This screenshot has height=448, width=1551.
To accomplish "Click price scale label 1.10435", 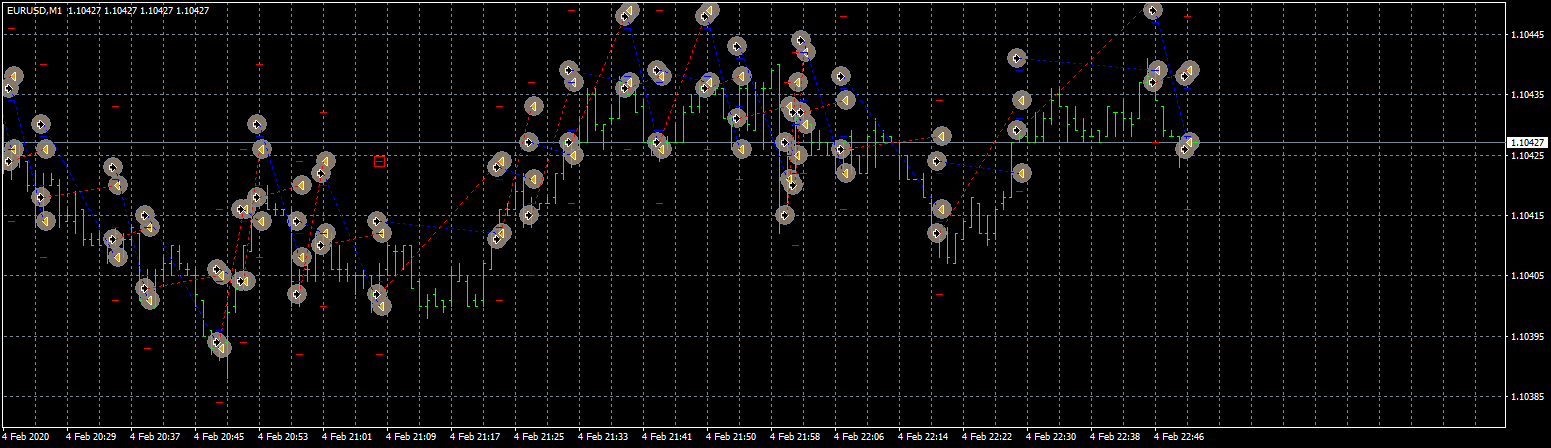I will tap(1529, 96).
